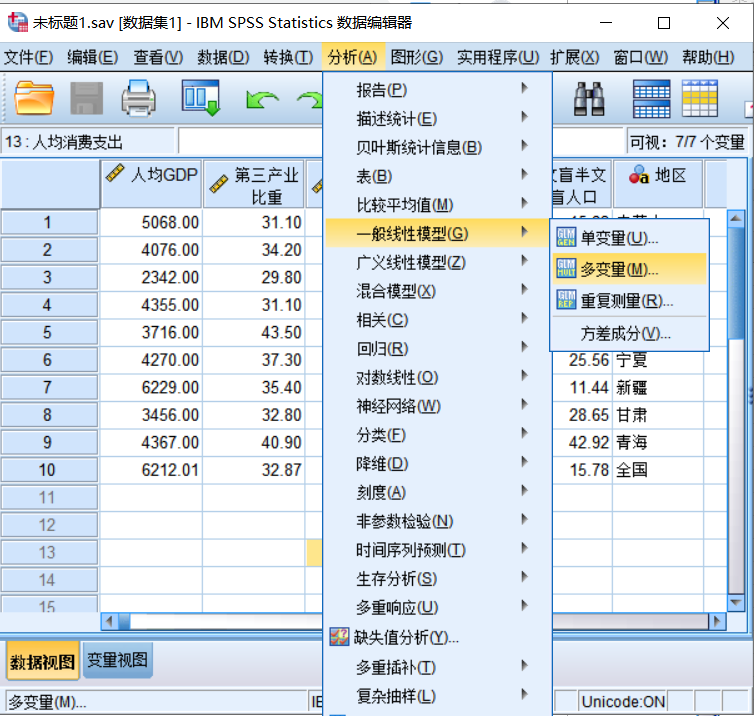Click the 新疆 region cell
The image size is (754, 716).
(657, 387)
